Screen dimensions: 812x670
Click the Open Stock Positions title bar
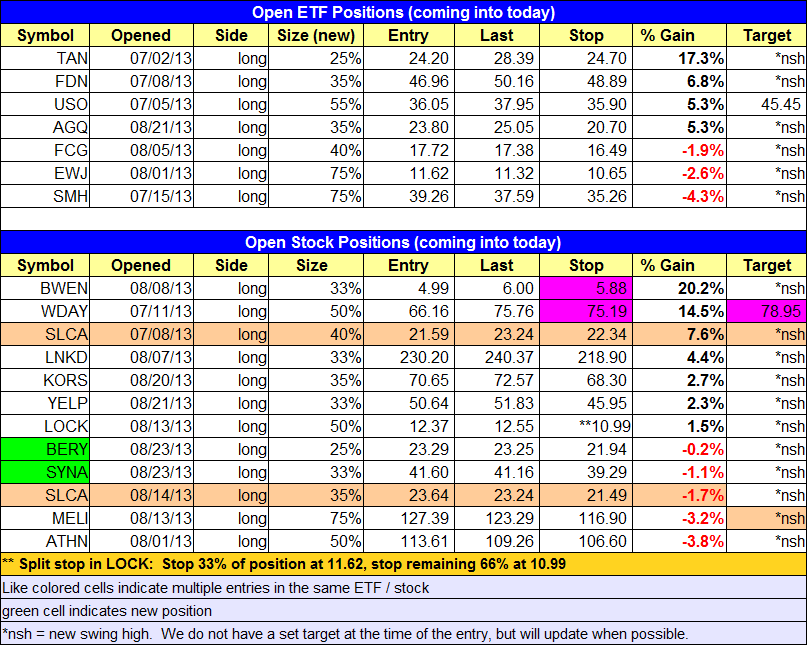point(403,242)
